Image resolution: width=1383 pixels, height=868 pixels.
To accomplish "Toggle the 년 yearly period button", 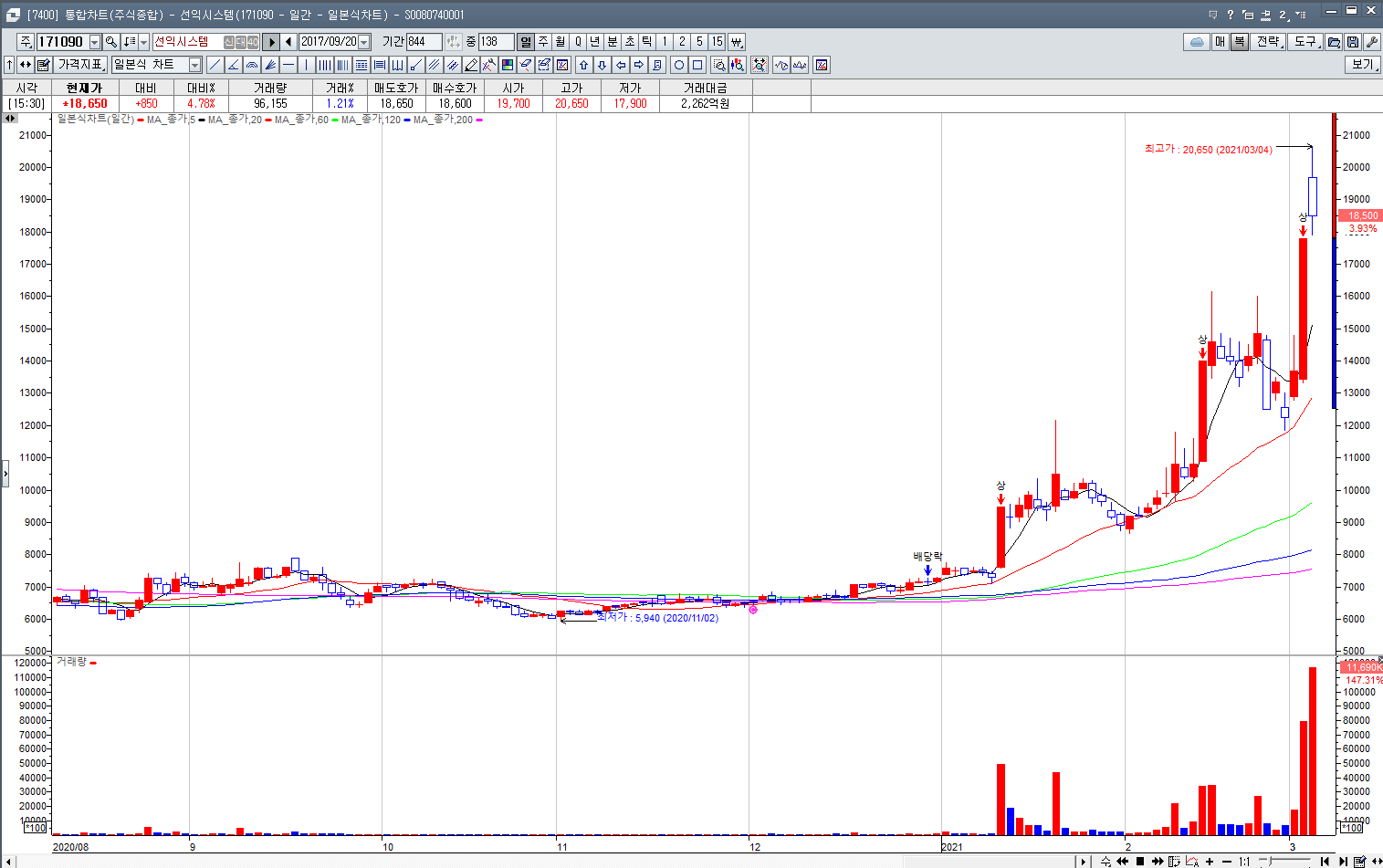I will tap(595, 42).
